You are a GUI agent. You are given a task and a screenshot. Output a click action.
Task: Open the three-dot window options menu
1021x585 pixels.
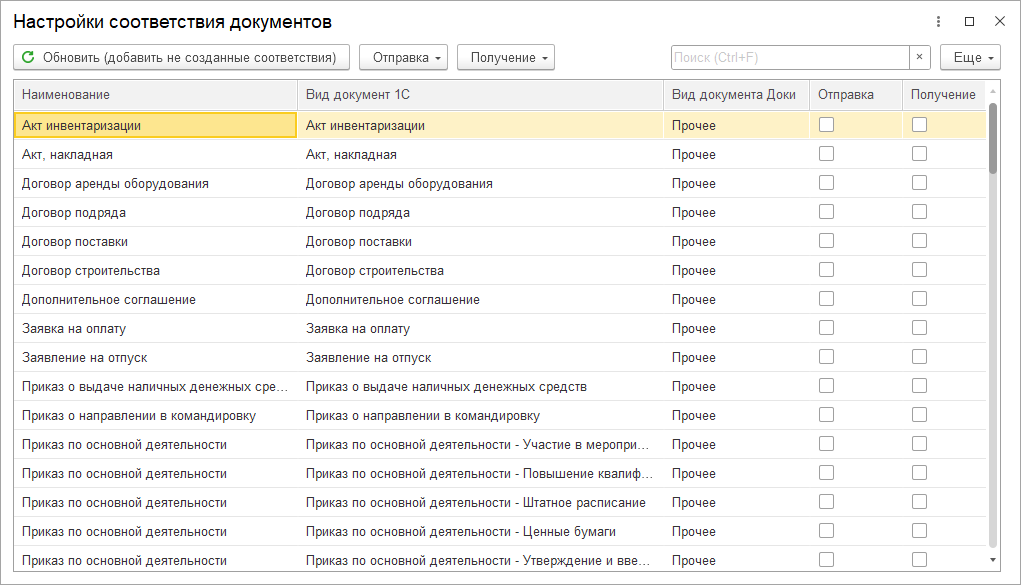pyautogui.click(x=938, y=21)
